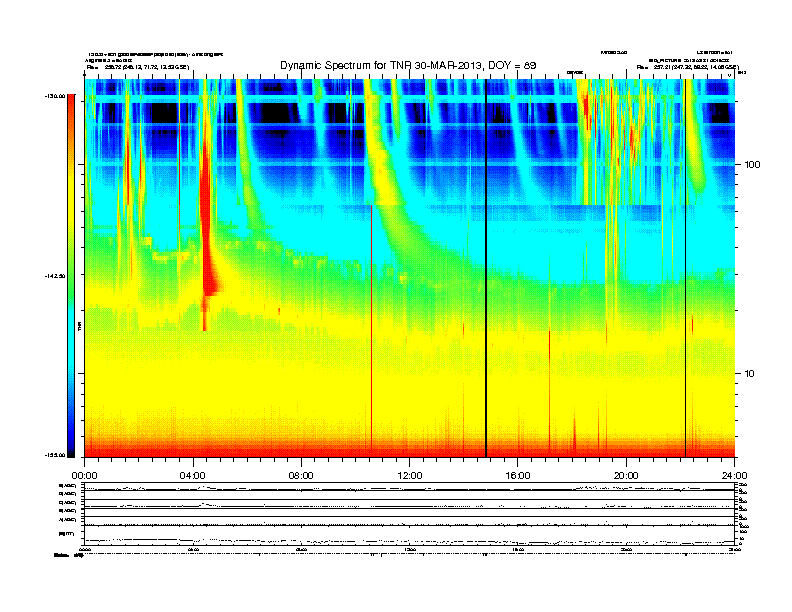
Task: Click the 04:00 time axis label
Action: (x=193, y=476)
